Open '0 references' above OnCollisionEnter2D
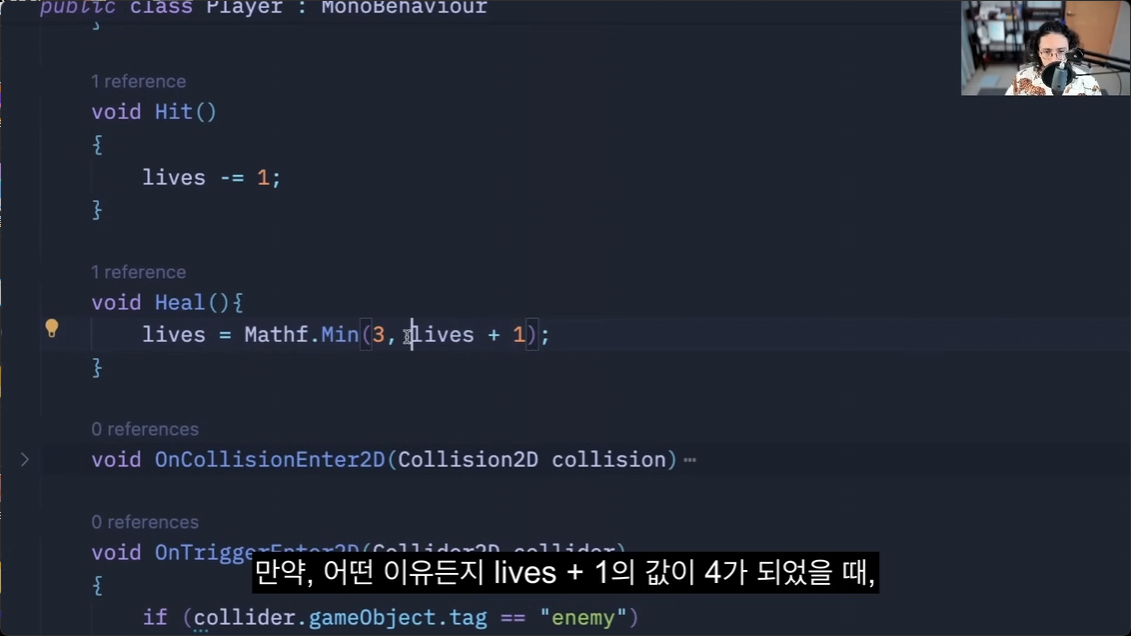The image size is (1131, 636). coord(145,429)
